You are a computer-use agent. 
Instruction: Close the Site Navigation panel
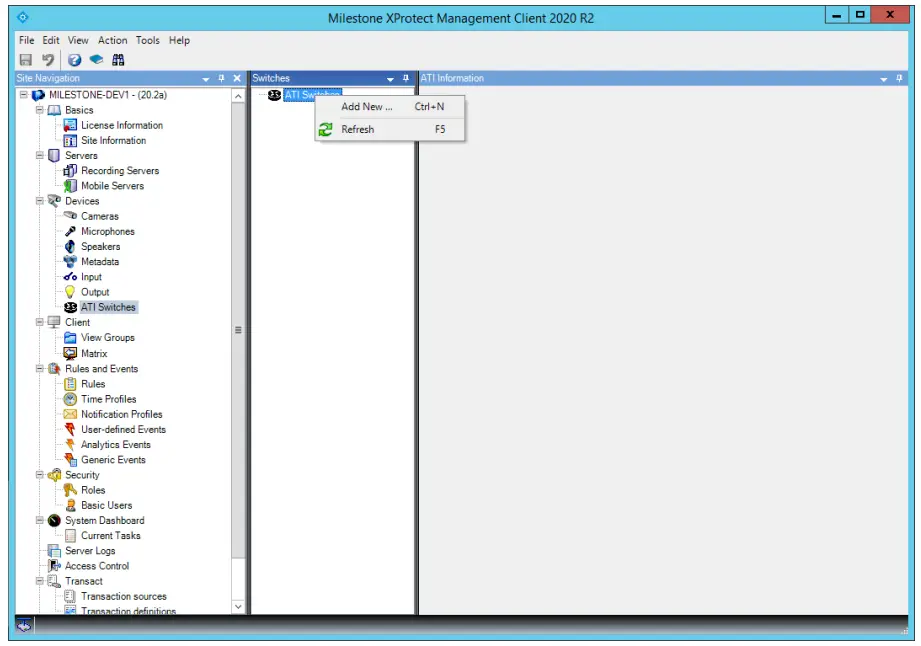pos(237,78)
